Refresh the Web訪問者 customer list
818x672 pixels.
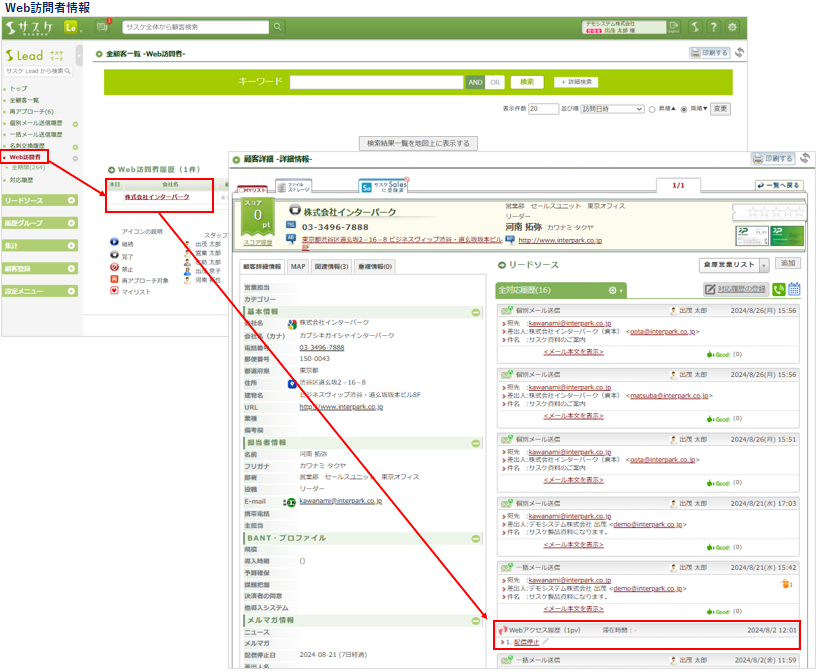tap(739, 53)
